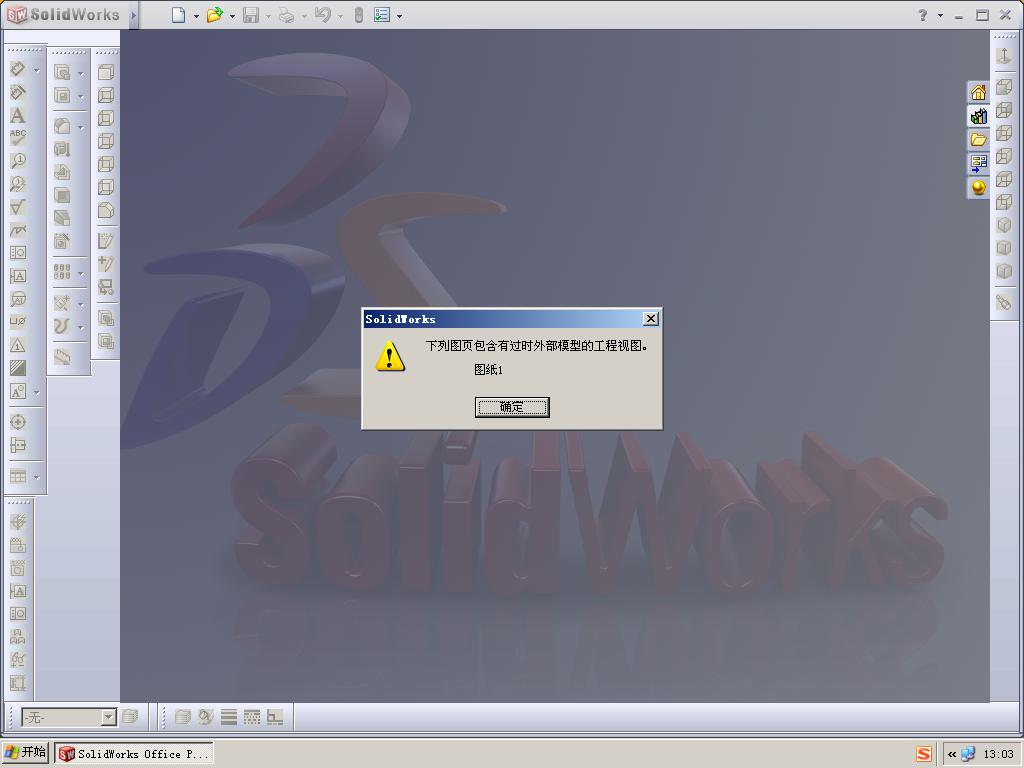The width and height of the screenshot is (1024, 768).
Task: Click the Open folder icon in the top toolbar
Action: pos(214,15)
